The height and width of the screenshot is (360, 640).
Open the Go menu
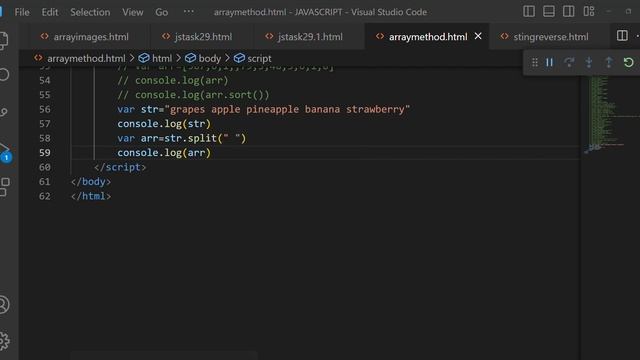coord(161,12)
